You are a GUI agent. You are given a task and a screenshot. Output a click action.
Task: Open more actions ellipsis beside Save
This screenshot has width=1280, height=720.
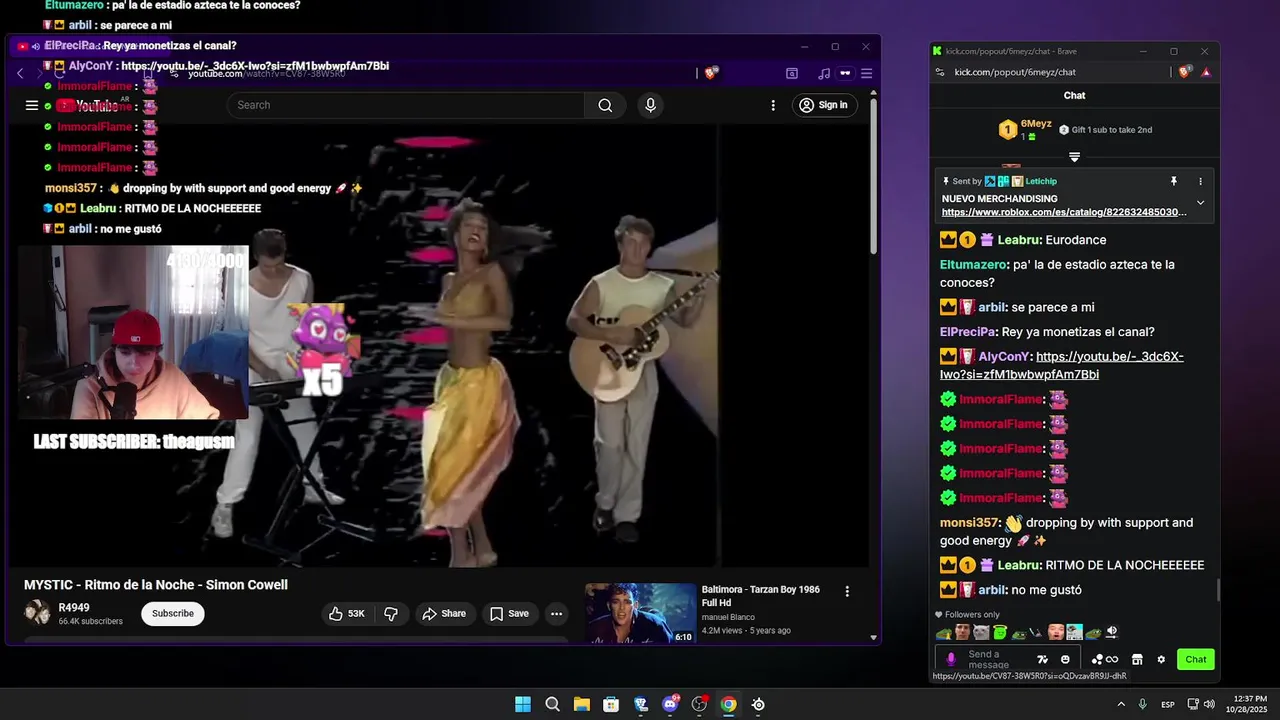click(x=556, y=614)
